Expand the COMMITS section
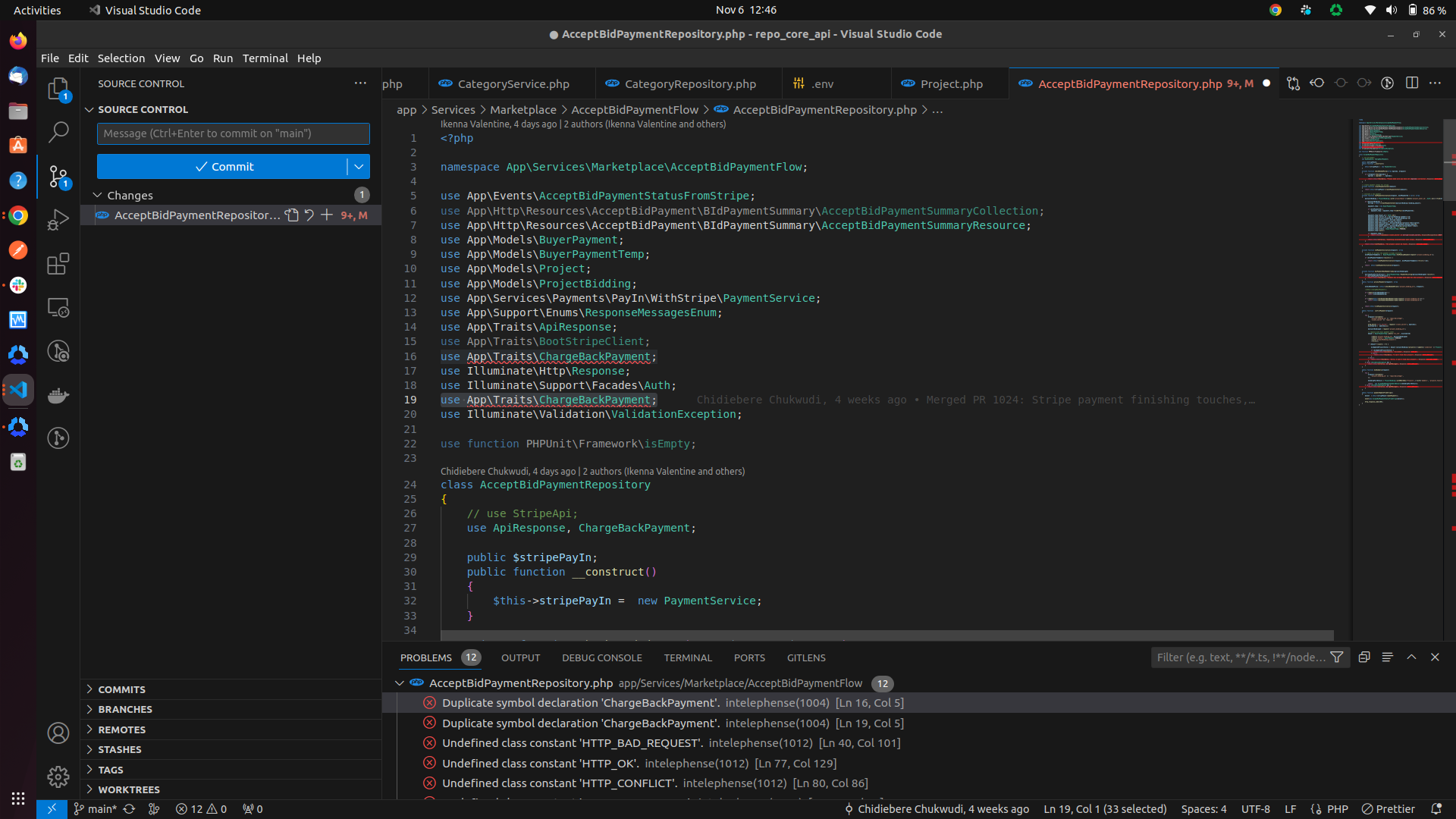The width and height of the screenshot is (1456, 819). [121, 689]
